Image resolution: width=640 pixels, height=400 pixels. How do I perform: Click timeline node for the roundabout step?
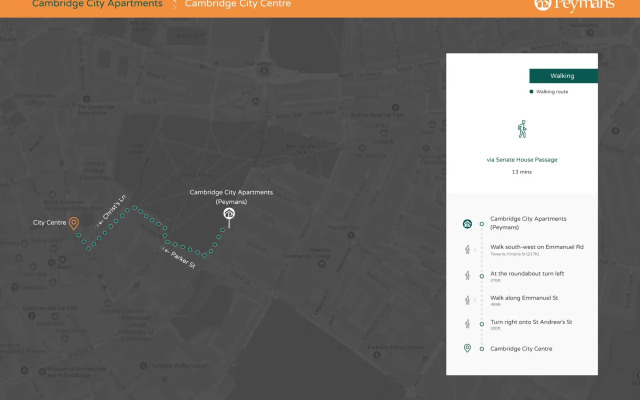coord(482,276)
